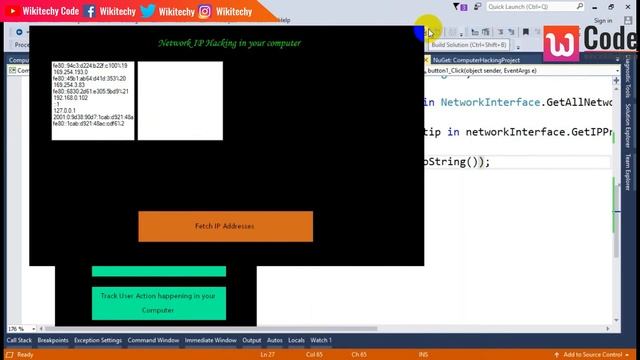The width and height of the screenshot is (640, 360).
Task: Click the increase indent toolbar icon
Action: (x=486, y=32)
